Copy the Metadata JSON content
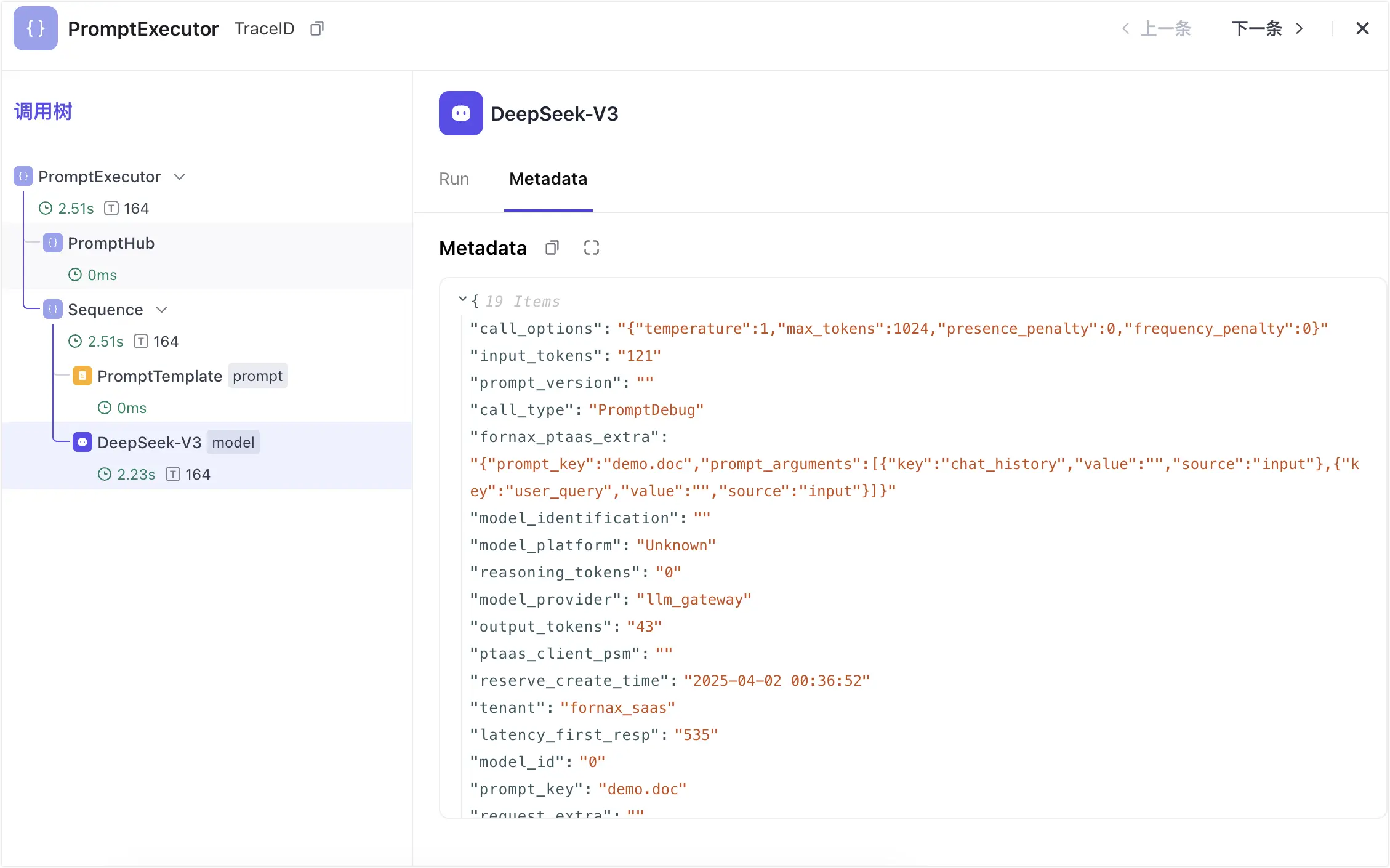 [552, 247]
